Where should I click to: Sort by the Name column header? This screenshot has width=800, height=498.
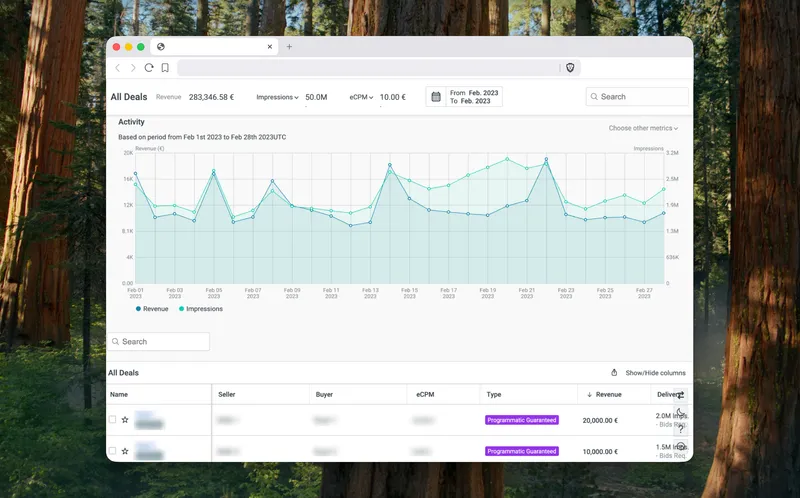click(119, 394)
